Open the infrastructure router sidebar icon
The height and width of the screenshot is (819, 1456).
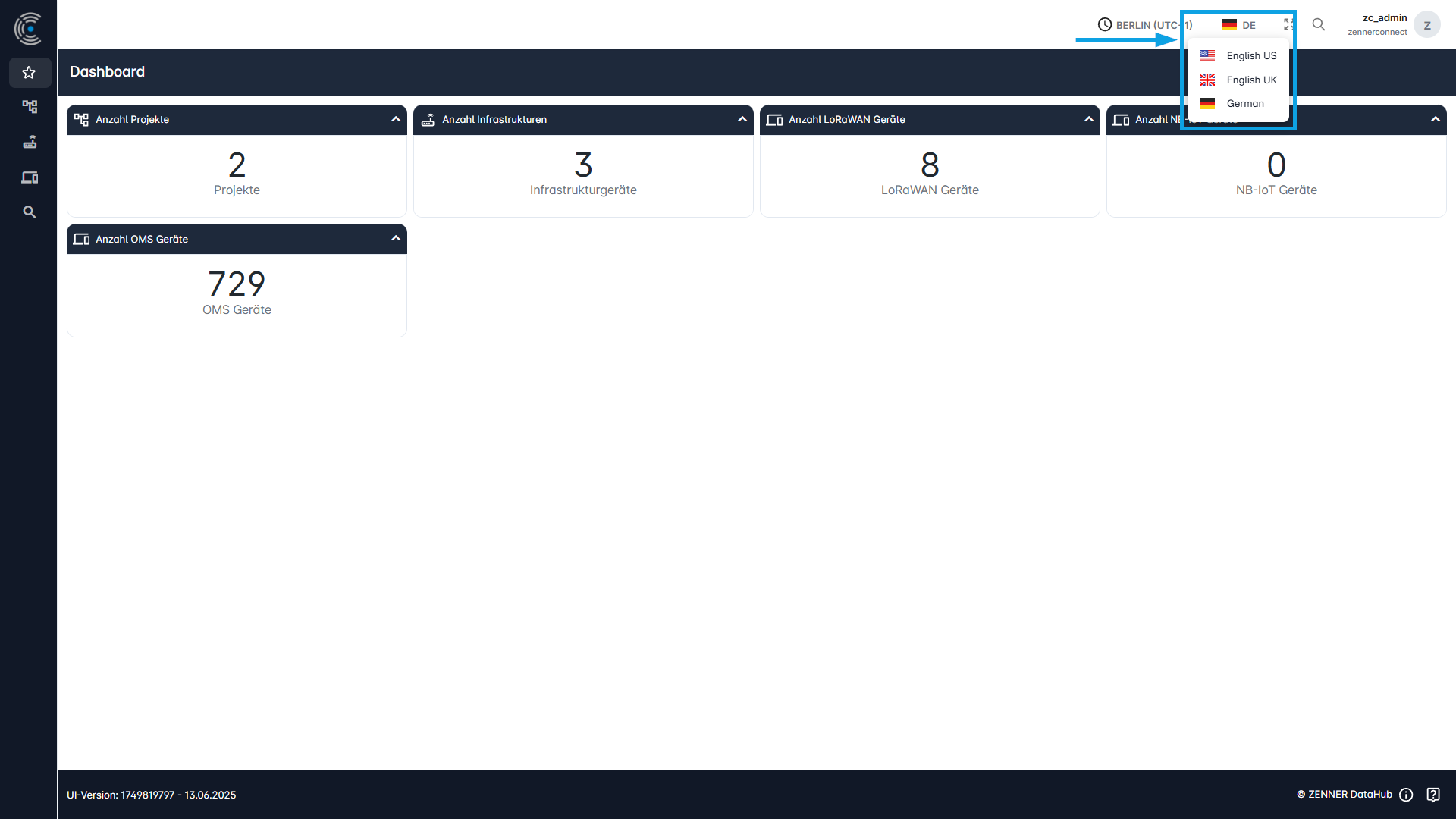pos(30,142)
